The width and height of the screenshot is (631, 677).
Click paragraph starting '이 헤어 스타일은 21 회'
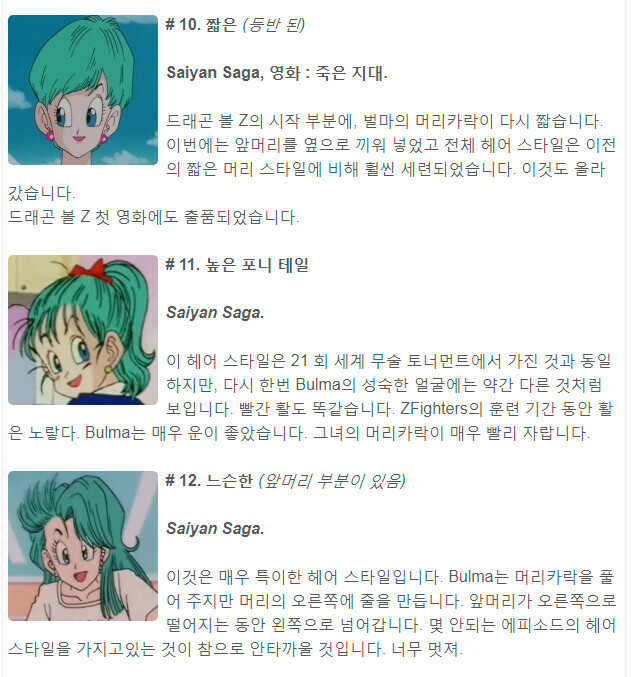(x=312, y=396)
